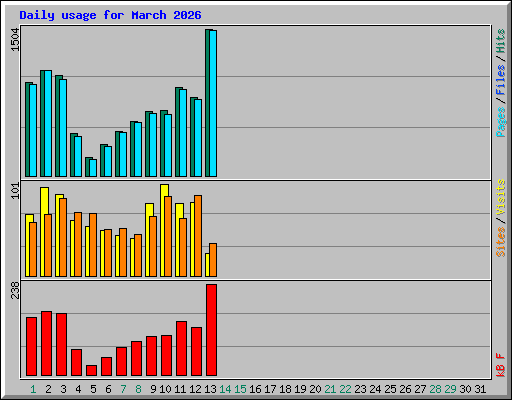
Task: Click the 238 axis label of bottom chart
Action: coord(15,290)
